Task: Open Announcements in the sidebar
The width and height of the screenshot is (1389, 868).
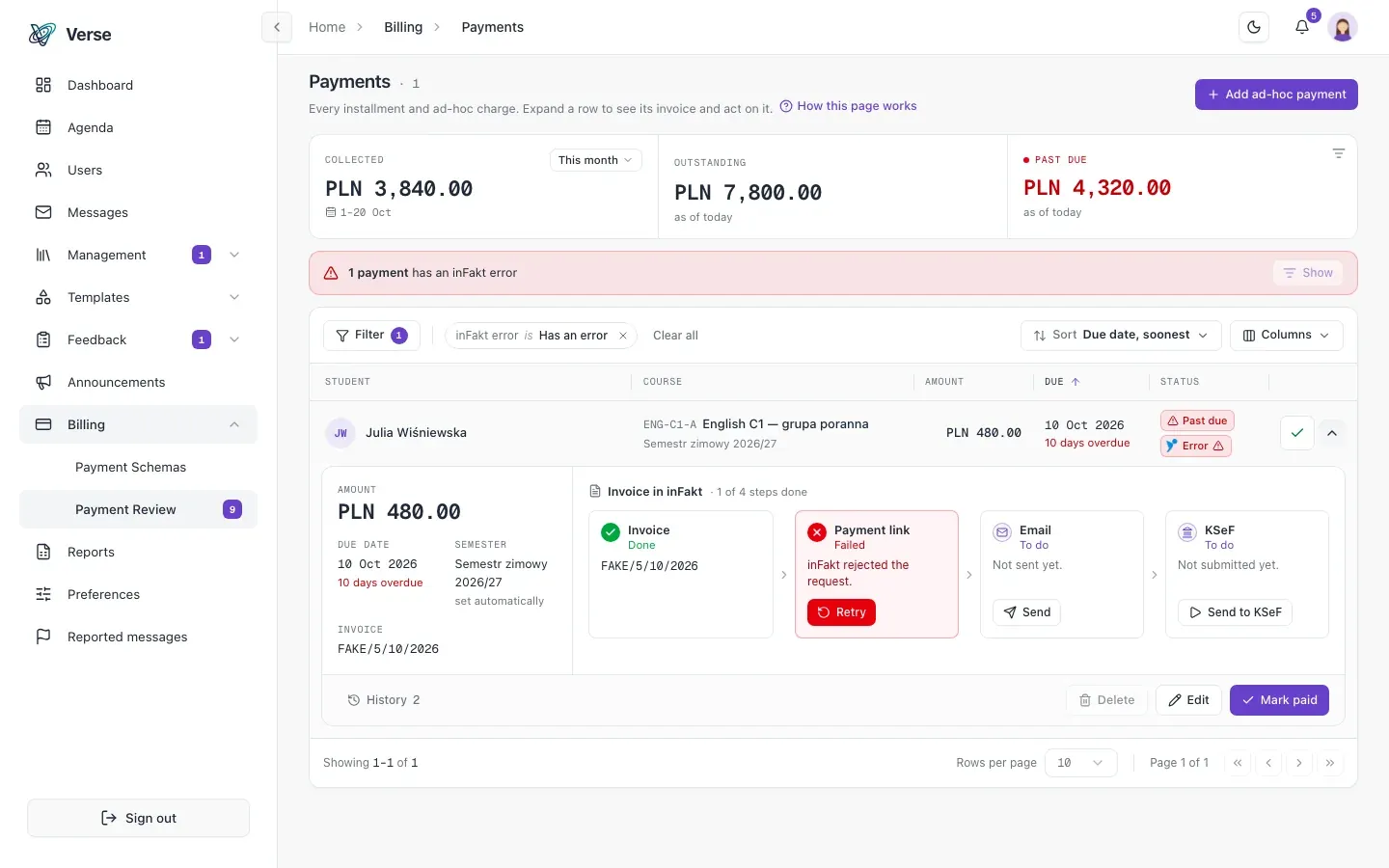Action: click(x=138, y=382)
